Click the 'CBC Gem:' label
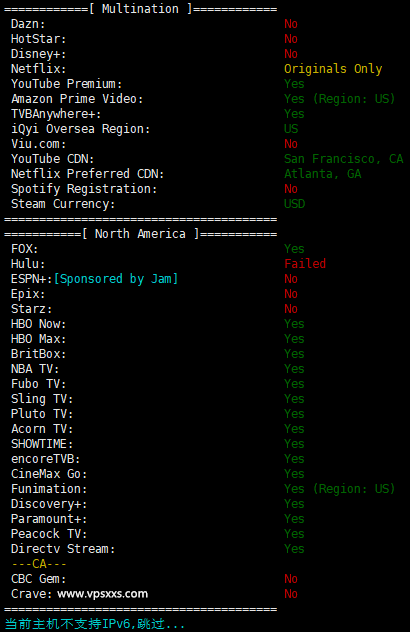This screenshot has height=632, width=410. [38, 579]
